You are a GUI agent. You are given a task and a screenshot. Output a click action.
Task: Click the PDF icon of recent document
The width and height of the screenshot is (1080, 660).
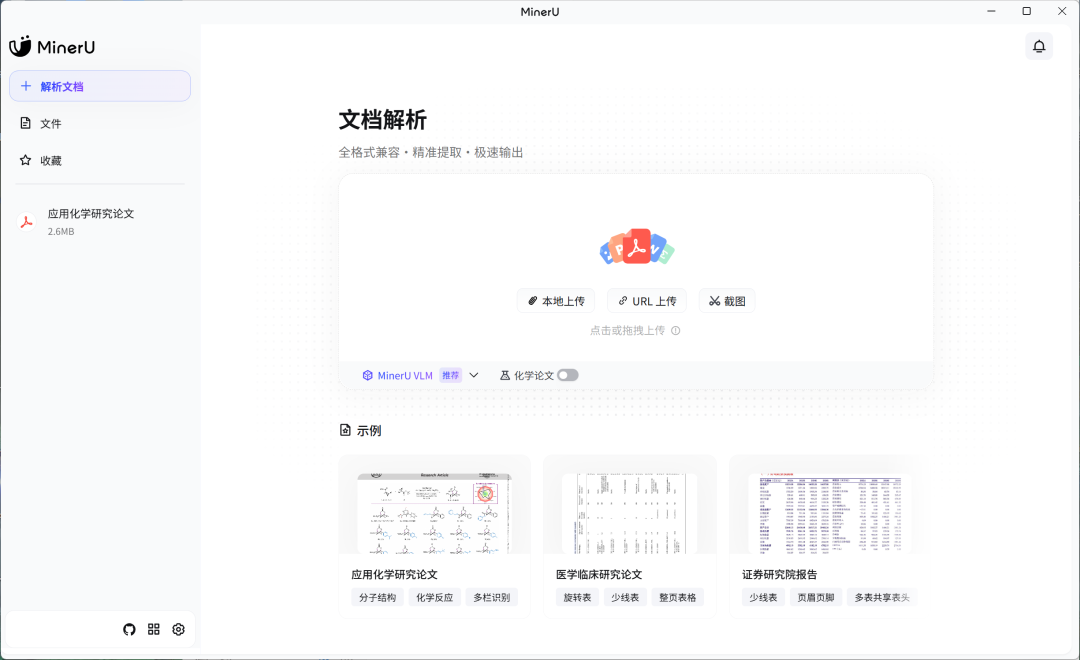point(27,222)
